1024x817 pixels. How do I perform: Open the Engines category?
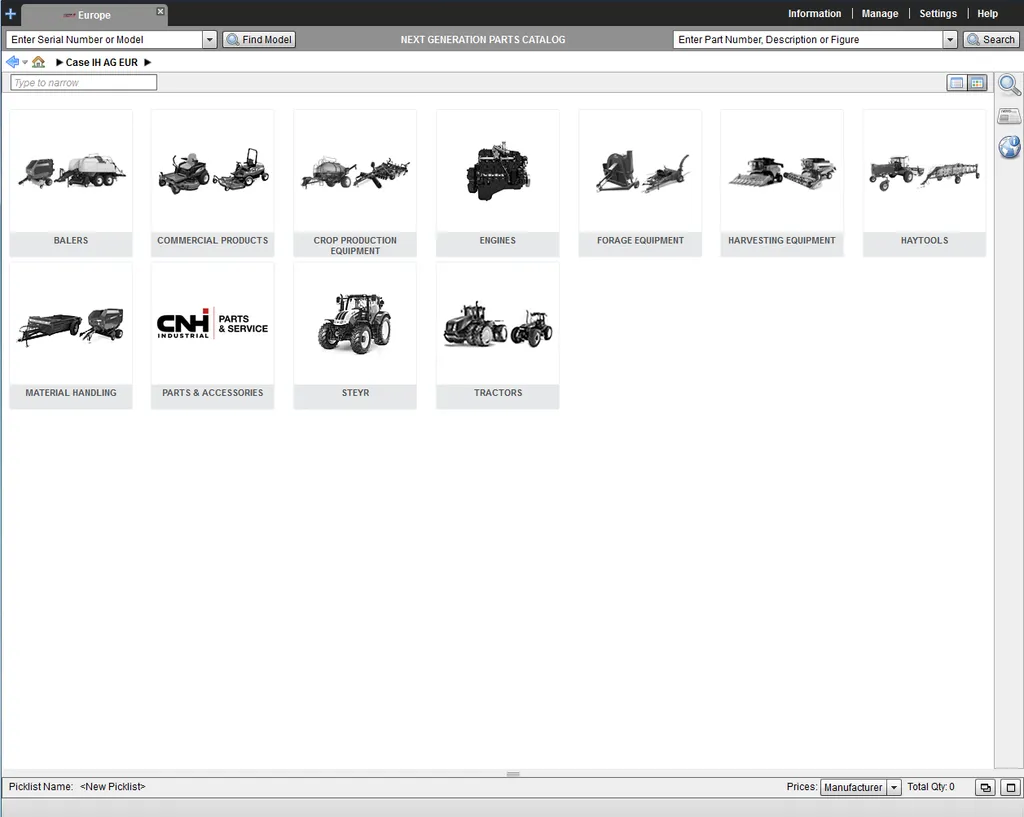coord(498,183)
